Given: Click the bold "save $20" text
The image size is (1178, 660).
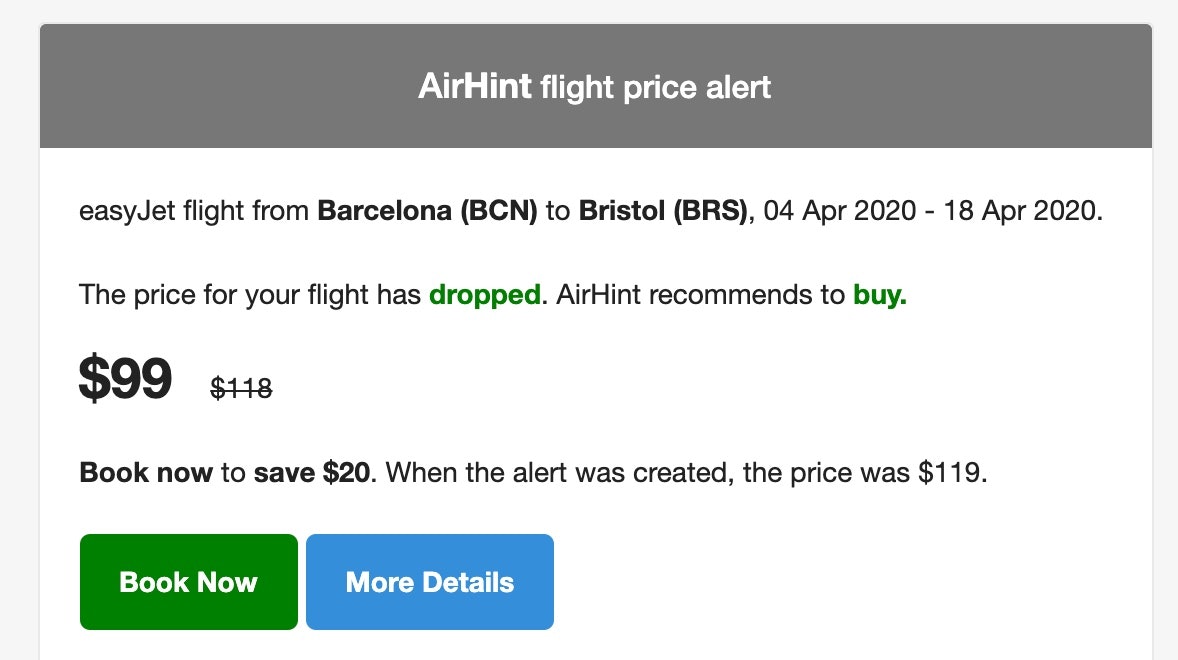Looking at the screenshot, I should click(x=312, y=472).
